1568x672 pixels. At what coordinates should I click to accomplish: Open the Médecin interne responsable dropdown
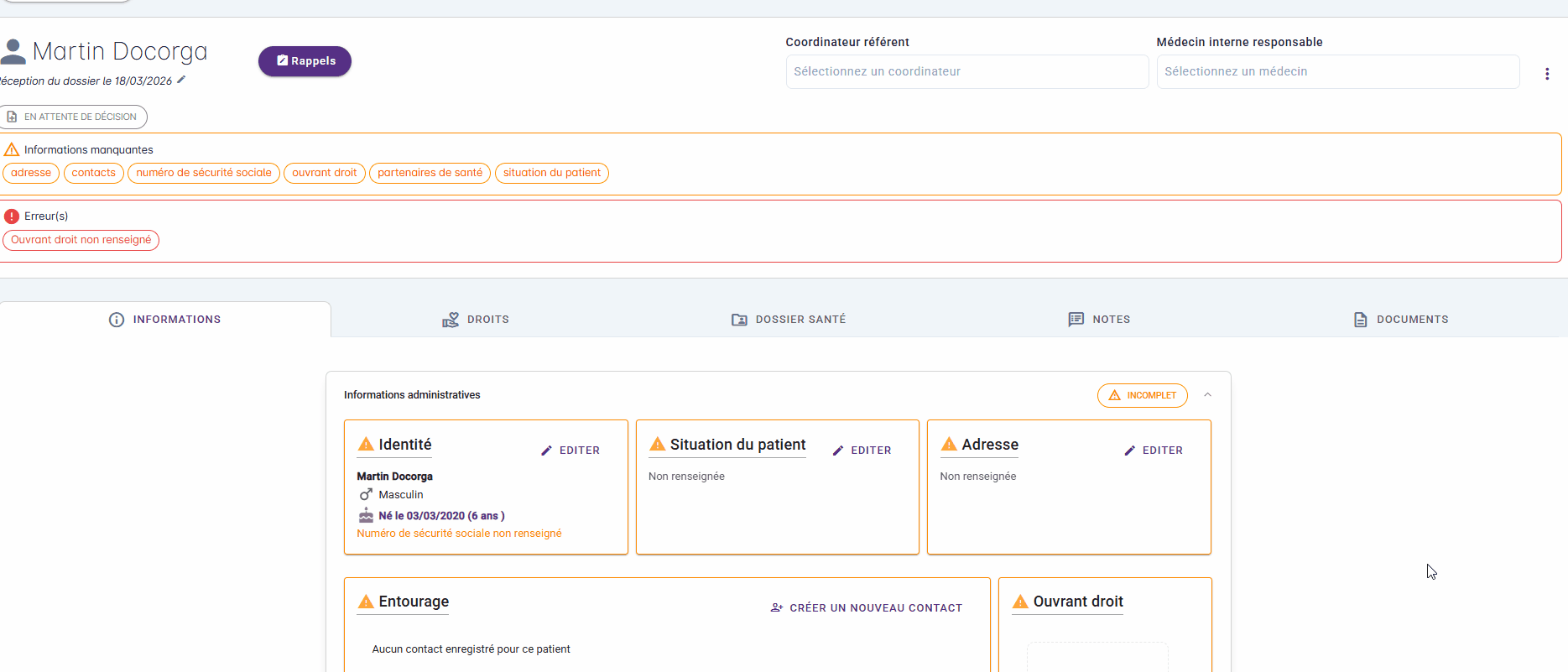(1337, 72)
